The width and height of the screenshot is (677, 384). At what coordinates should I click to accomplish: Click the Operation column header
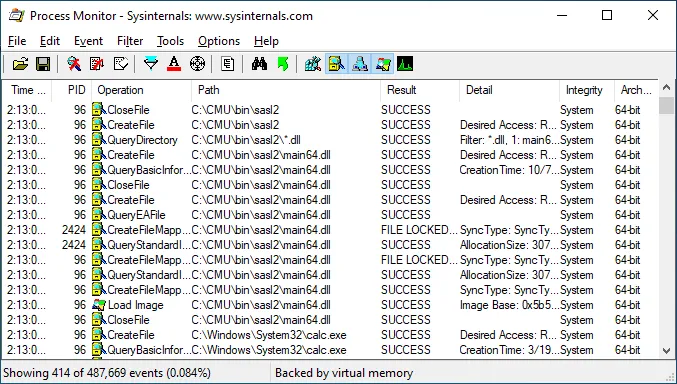[x=141, y=90]
